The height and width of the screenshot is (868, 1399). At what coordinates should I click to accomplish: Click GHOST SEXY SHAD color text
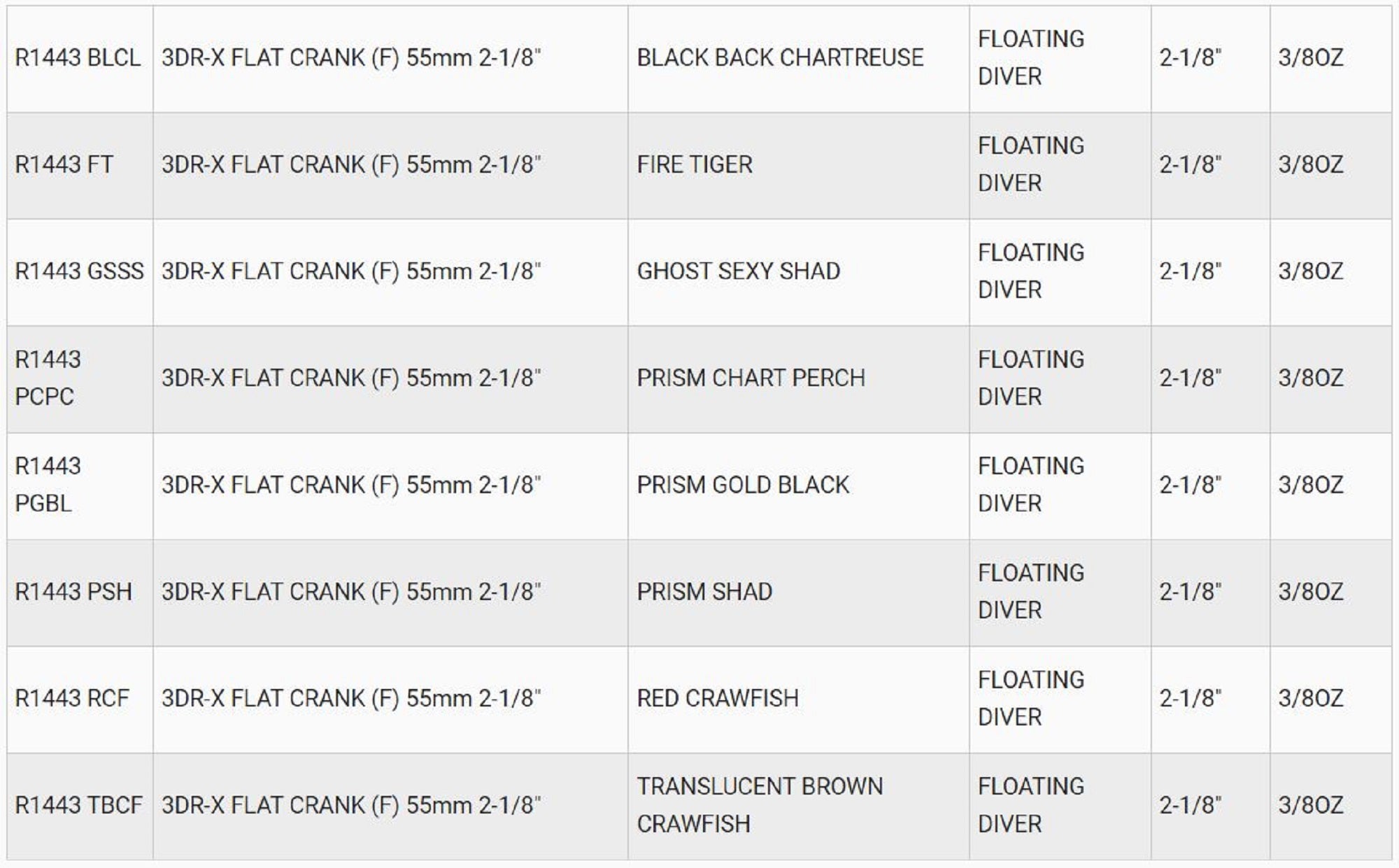[x=738, y=271]
